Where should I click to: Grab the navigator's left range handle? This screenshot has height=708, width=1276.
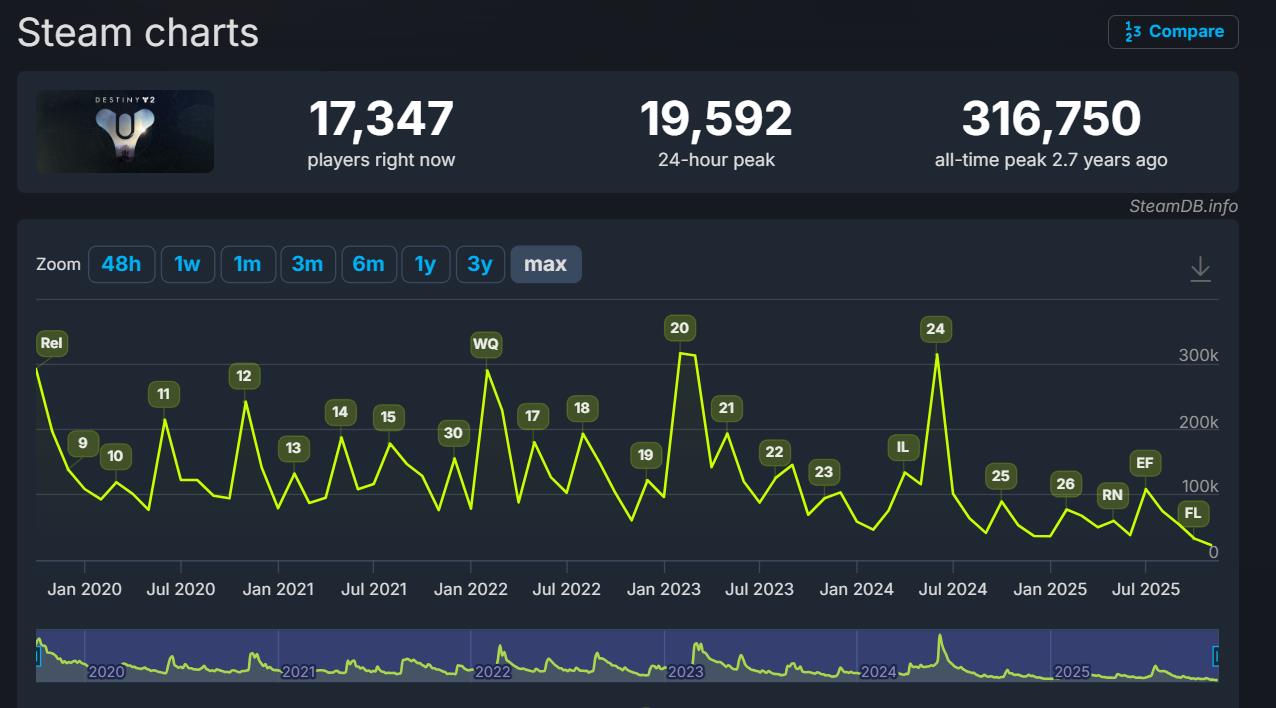[38, 656]
